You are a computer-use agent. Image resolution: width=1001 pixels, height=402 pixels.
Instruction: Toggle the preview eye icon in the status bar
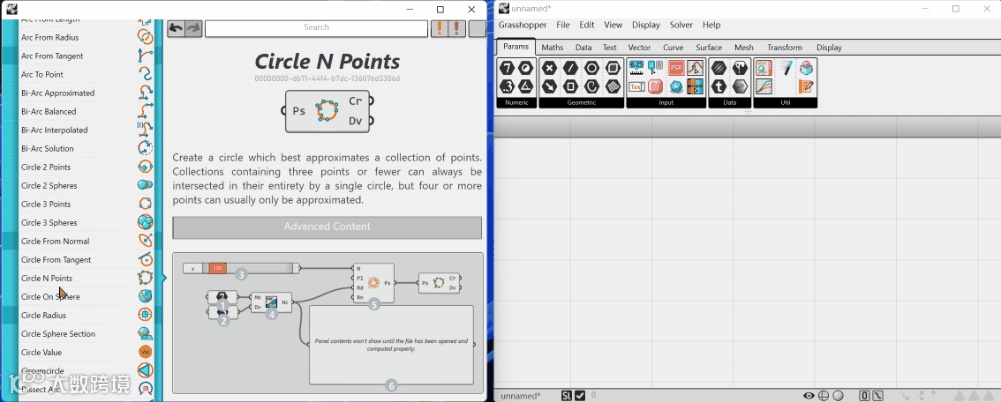[x=809, y=396]
